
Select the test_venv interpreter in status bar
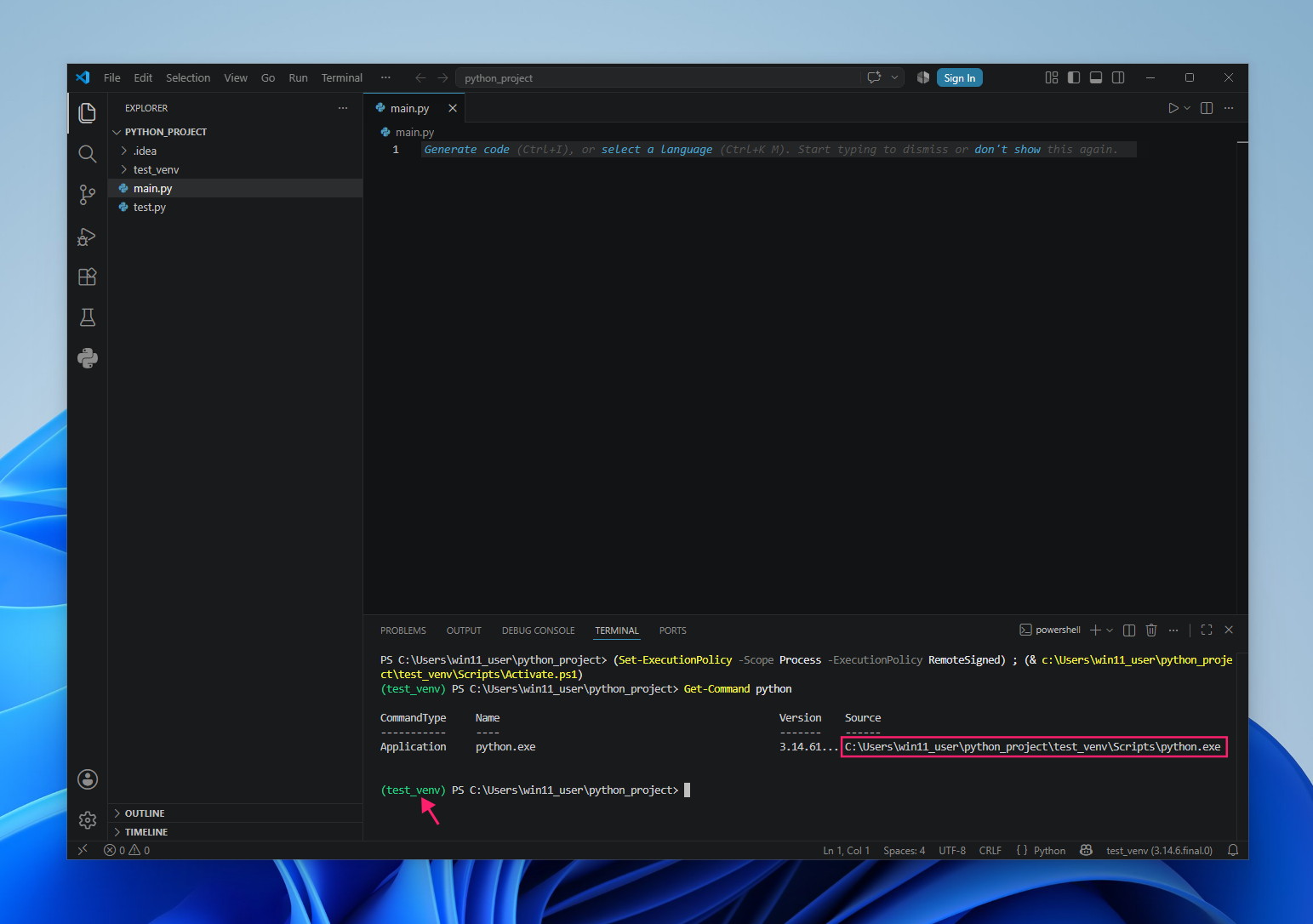pyautogui.click(x=1159, y=850)
